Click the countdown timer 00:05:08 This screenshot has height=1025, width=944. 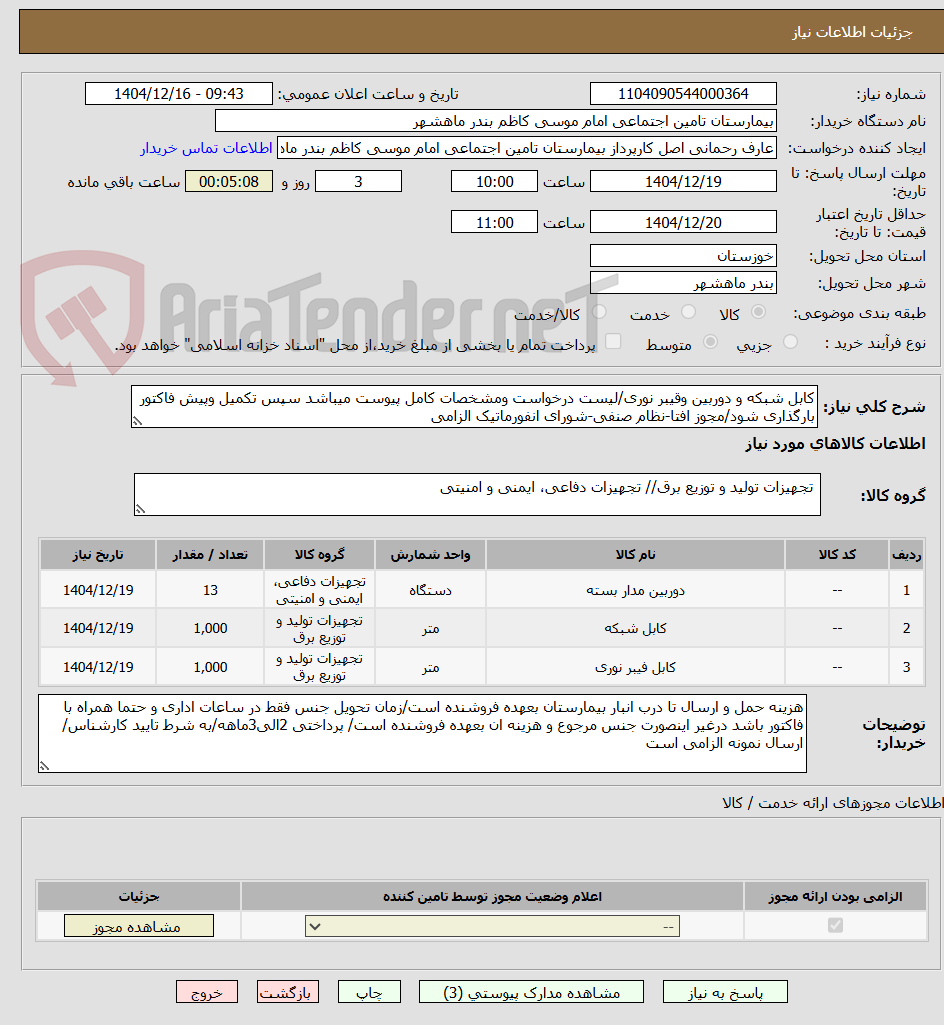coord(229,181)
